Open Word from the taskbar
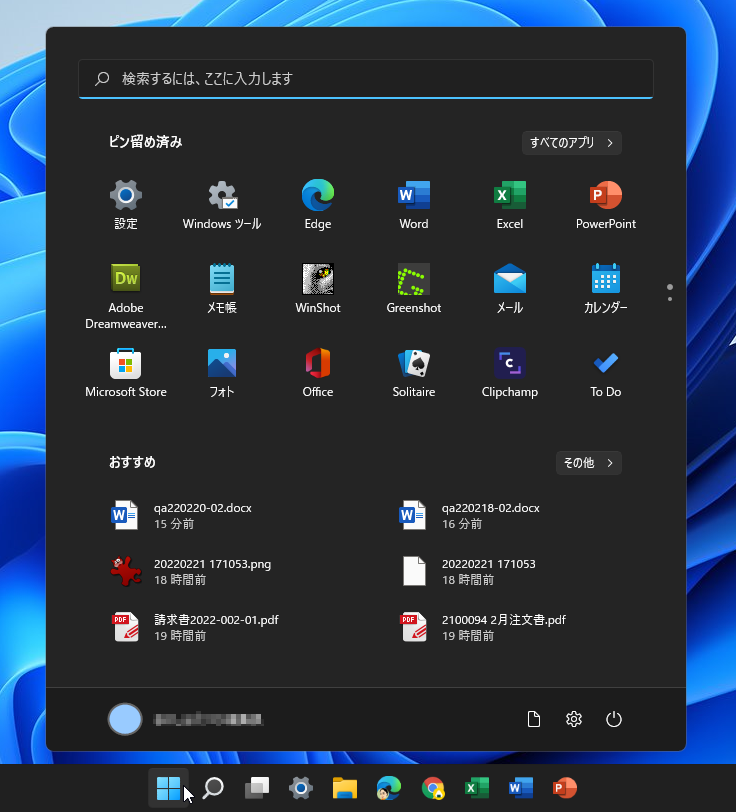Image resolution: width=736 pixels, height=812 pixels. 521,788
